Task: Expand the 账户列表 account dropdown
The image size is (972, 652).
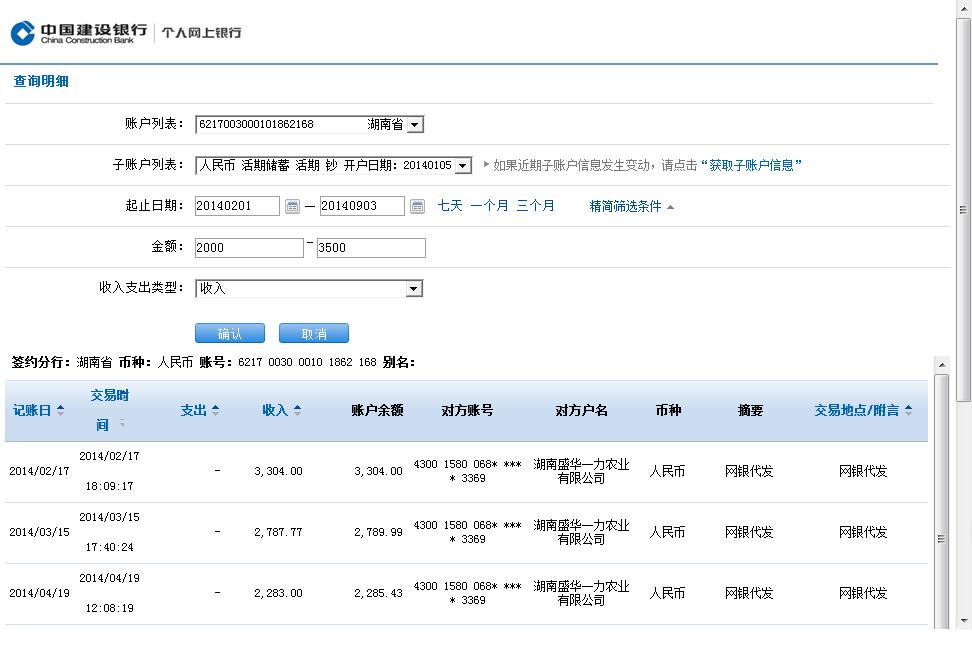Action: (x=415, y=125)
